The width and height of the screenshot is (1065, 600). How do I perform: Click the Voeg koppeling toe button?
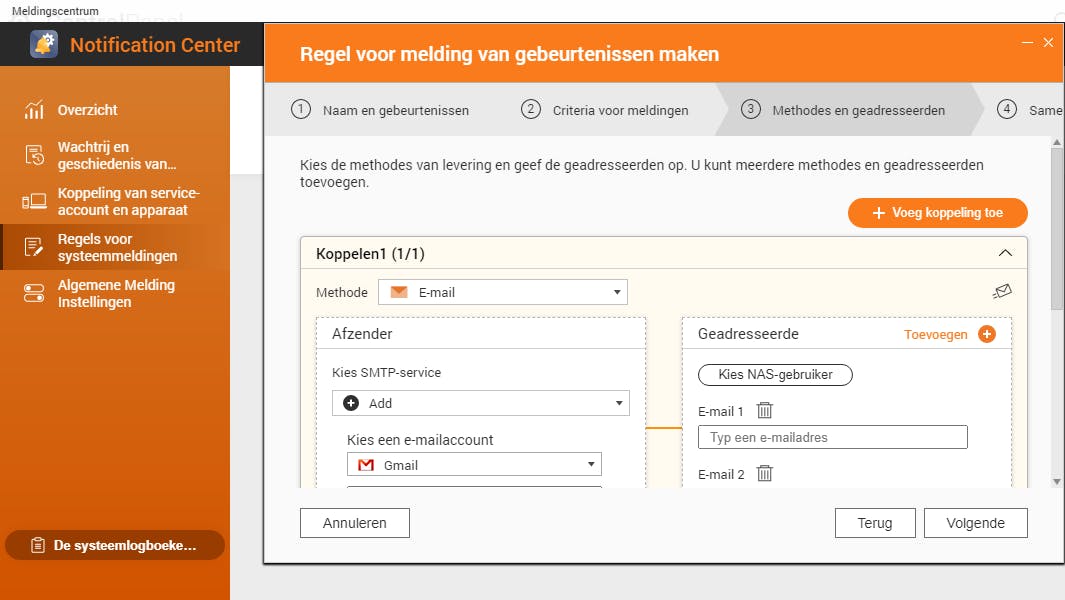tap(937, 213)
